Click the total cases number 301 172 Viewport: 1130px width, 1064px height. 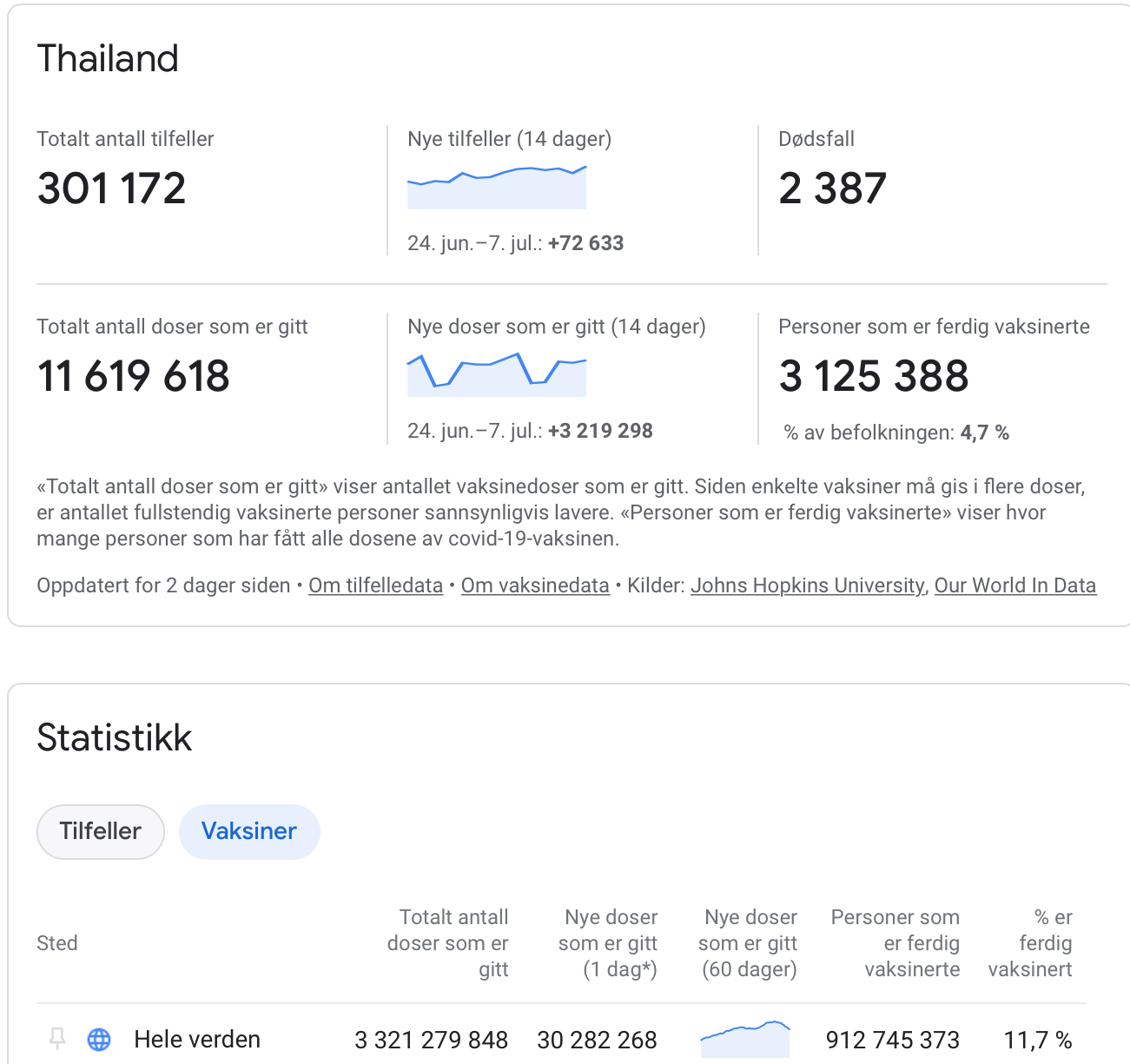pos(112,188)
